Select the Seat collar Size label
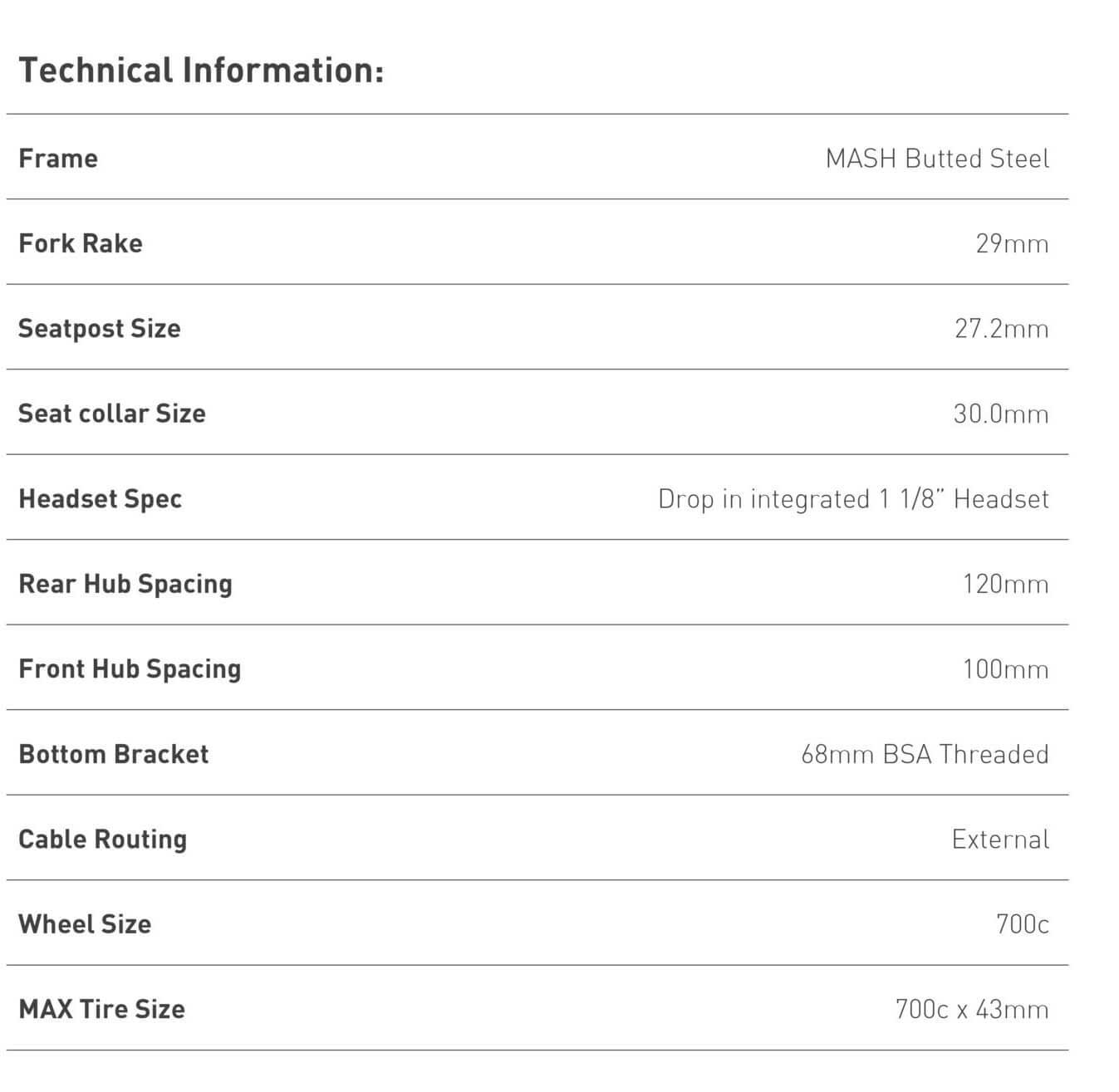1119x1092 pixels. coord(112,414)
